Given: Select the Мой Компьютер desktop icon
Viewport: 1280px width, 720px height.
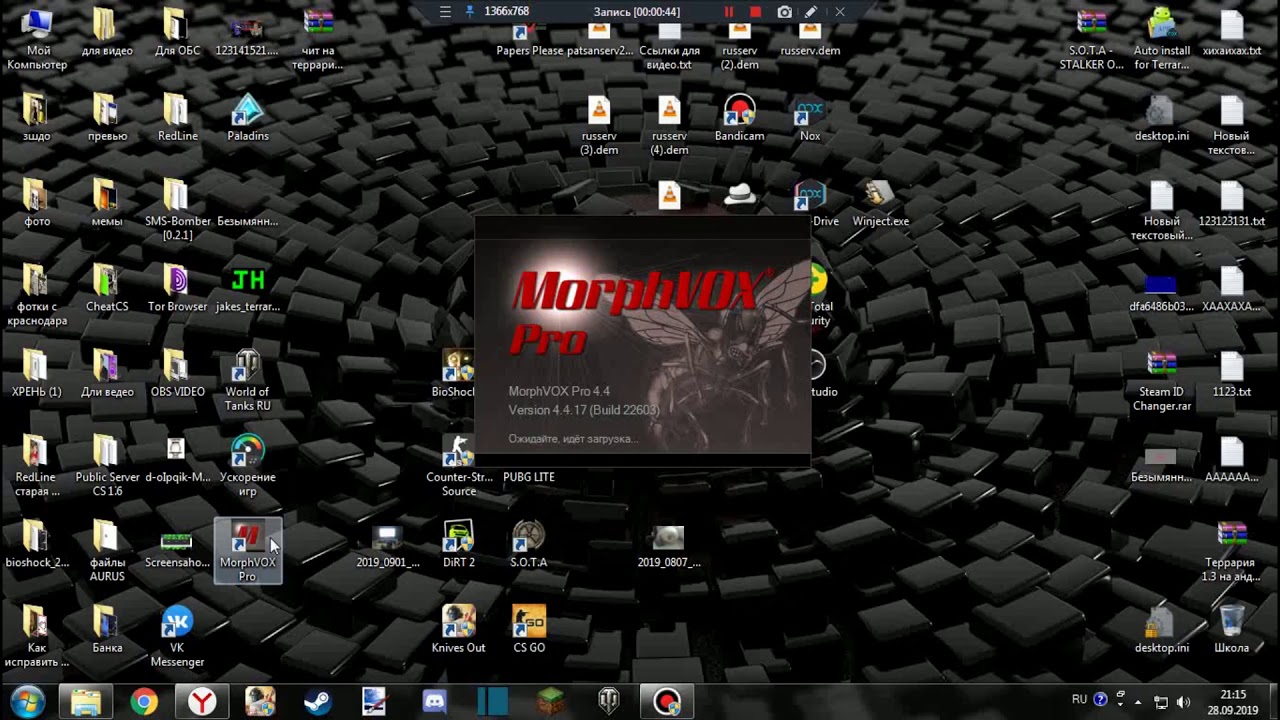Looking at the screenshot, I should [x=37, y=40].
